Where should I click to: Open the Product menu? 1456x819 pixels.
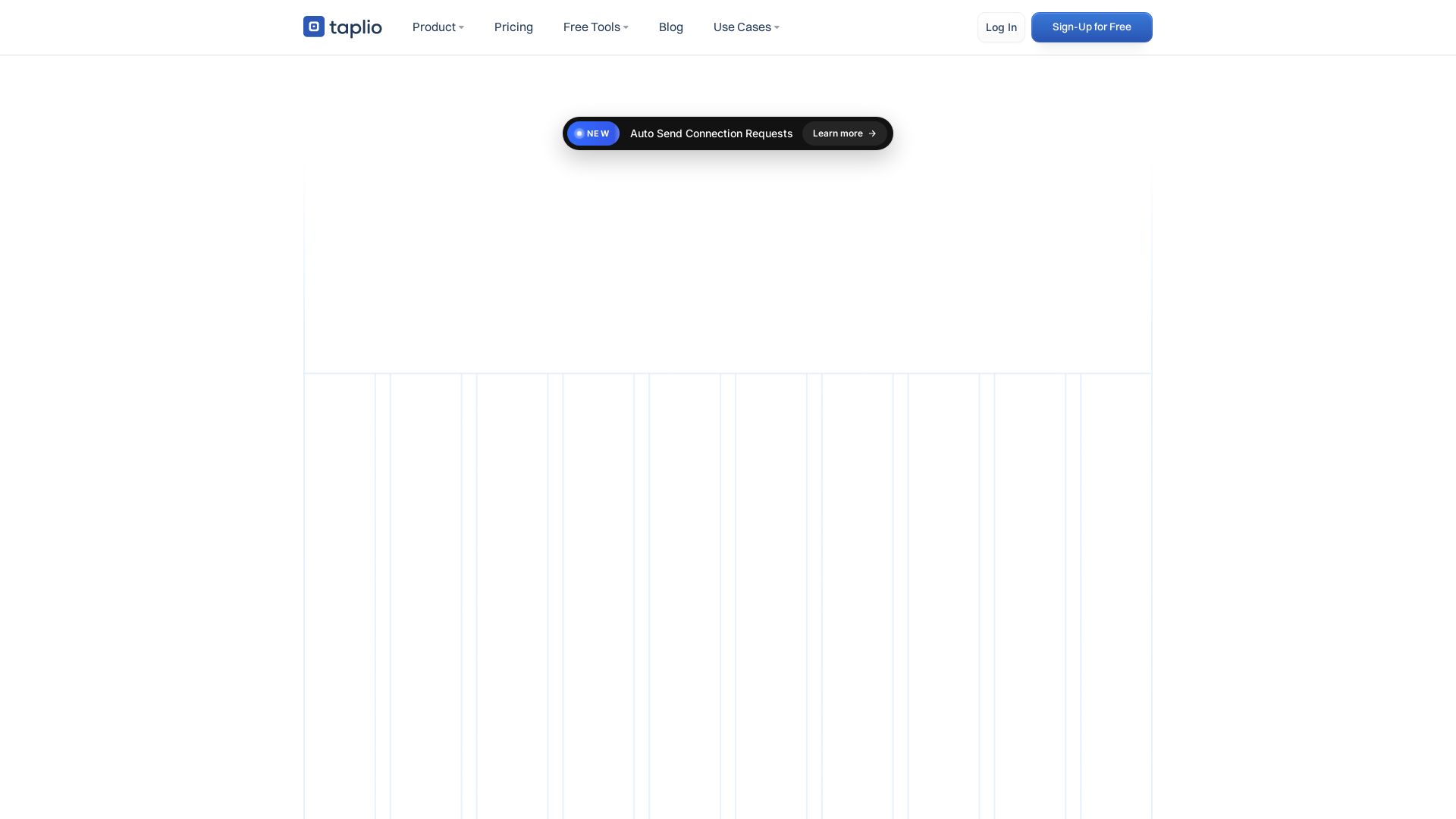pos(433,27)
